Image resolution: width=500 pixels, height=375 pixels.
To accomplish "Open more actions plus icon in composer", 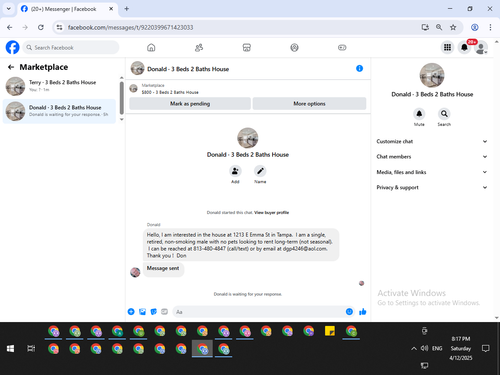I will coord(131,312).
